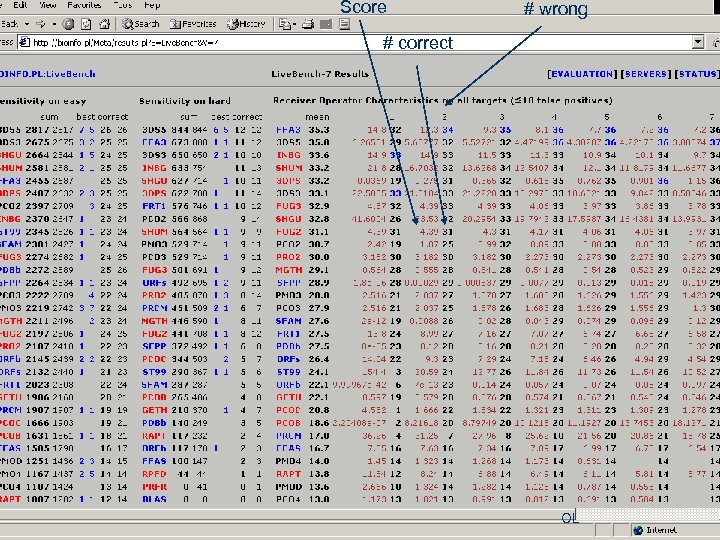Open PCO4 in the ROC mean list
The width and height of the screenshot is (720, 540).
(x=288, y=499)
